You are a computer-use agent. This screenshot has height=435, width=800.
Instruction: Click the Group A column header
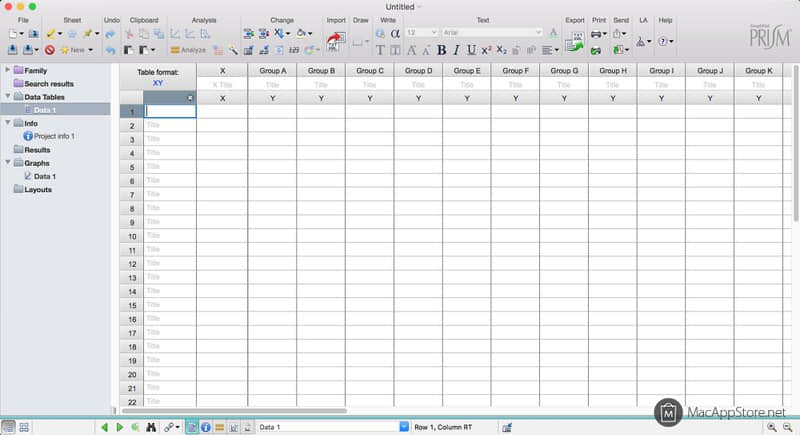coord(271,71)
